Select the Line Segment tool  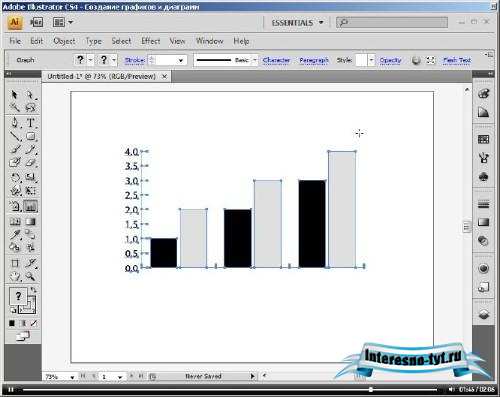pos(14,136)
